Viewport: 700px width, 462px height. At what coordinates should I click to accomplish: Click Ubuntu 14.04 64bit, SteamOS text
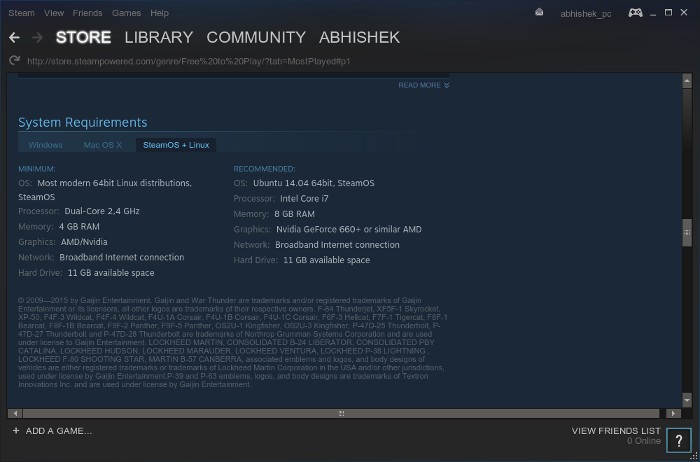[313, 183]
